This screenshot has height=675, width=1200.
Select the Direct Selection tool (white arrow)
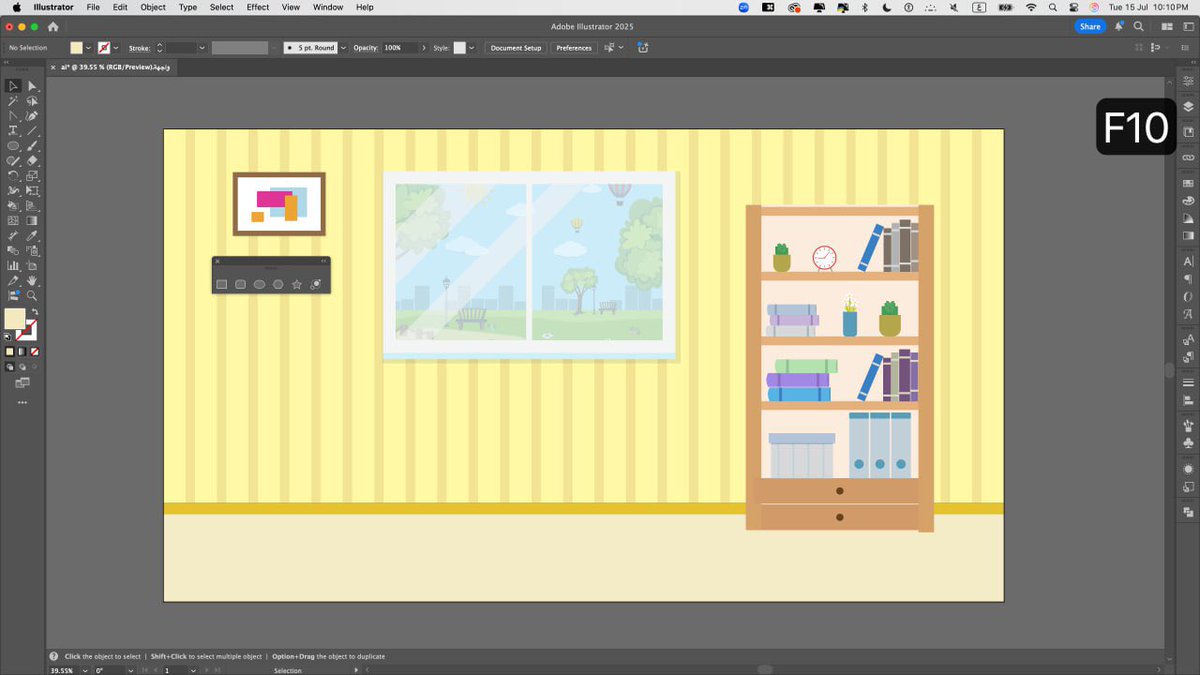coord(32,86)
